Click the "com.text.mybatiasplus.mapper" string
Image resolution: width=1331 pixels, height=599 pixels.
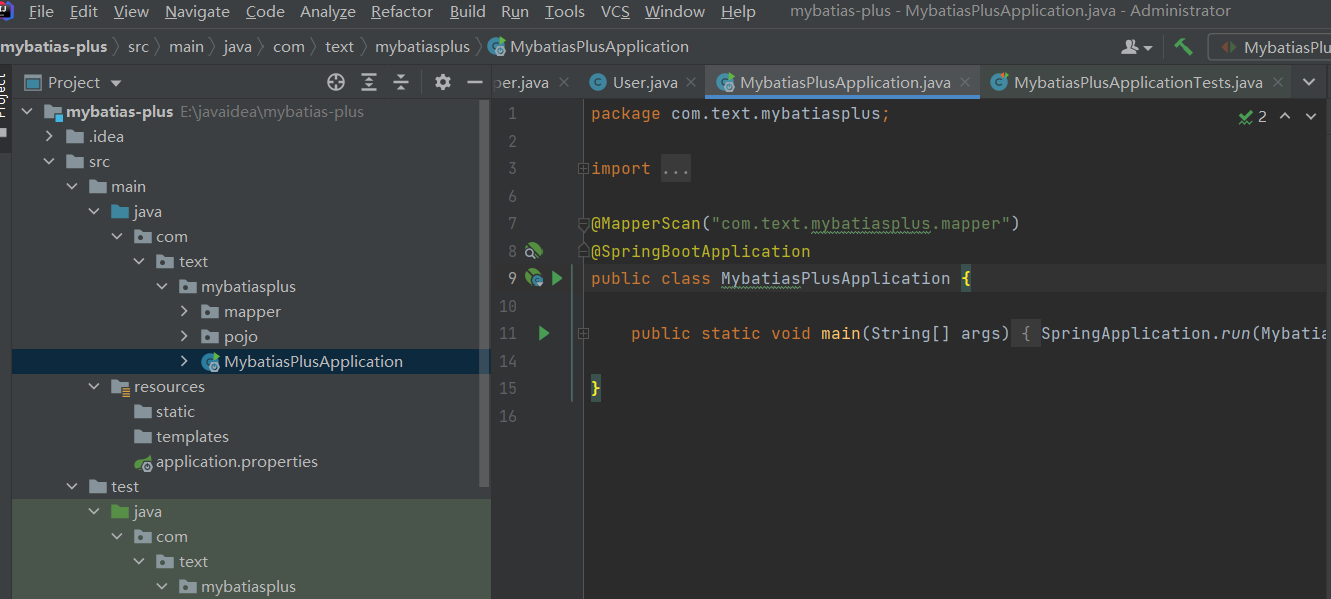[860, 224]
